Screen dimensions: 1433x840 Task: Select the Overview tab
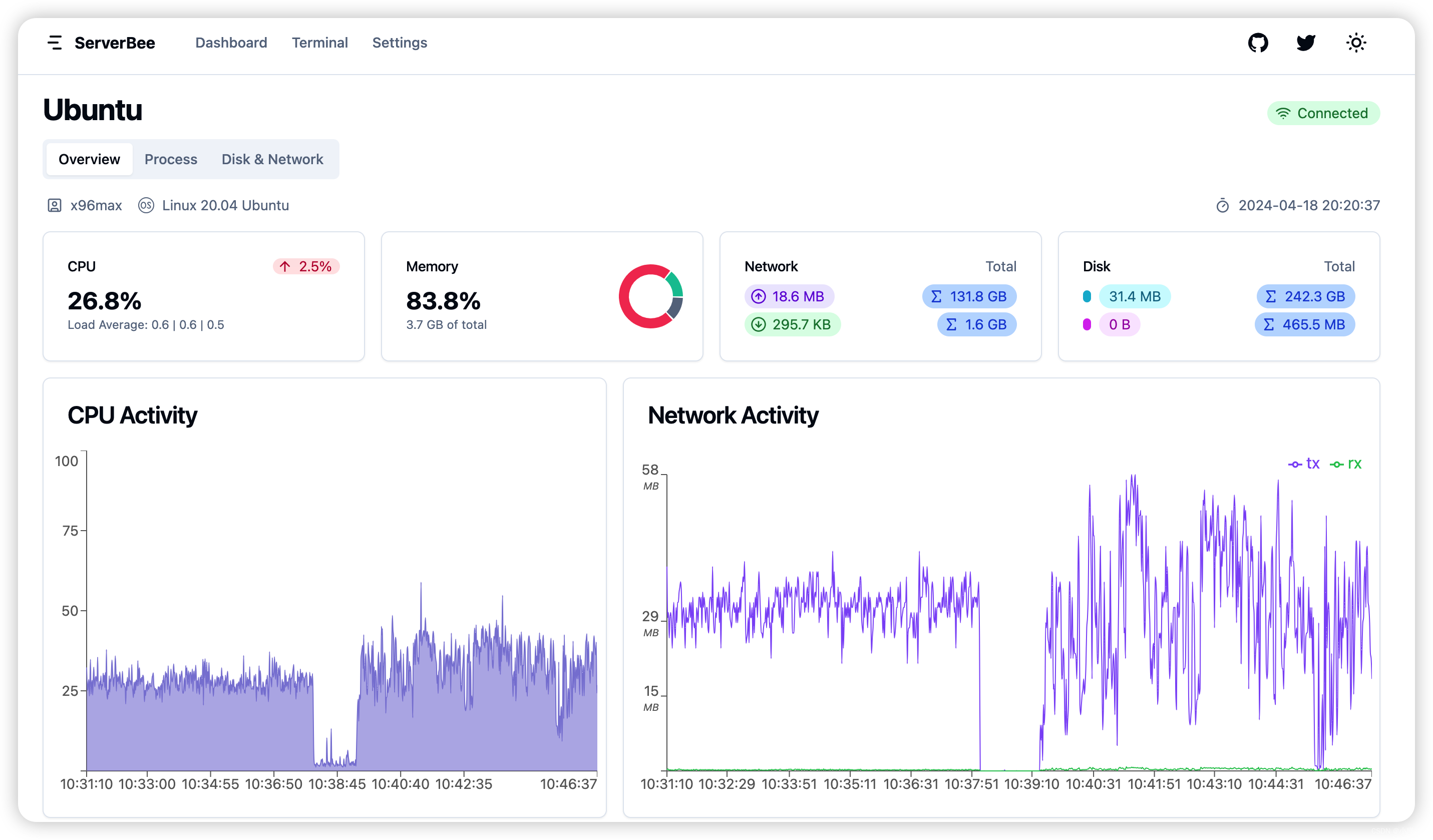click(89, 159)
